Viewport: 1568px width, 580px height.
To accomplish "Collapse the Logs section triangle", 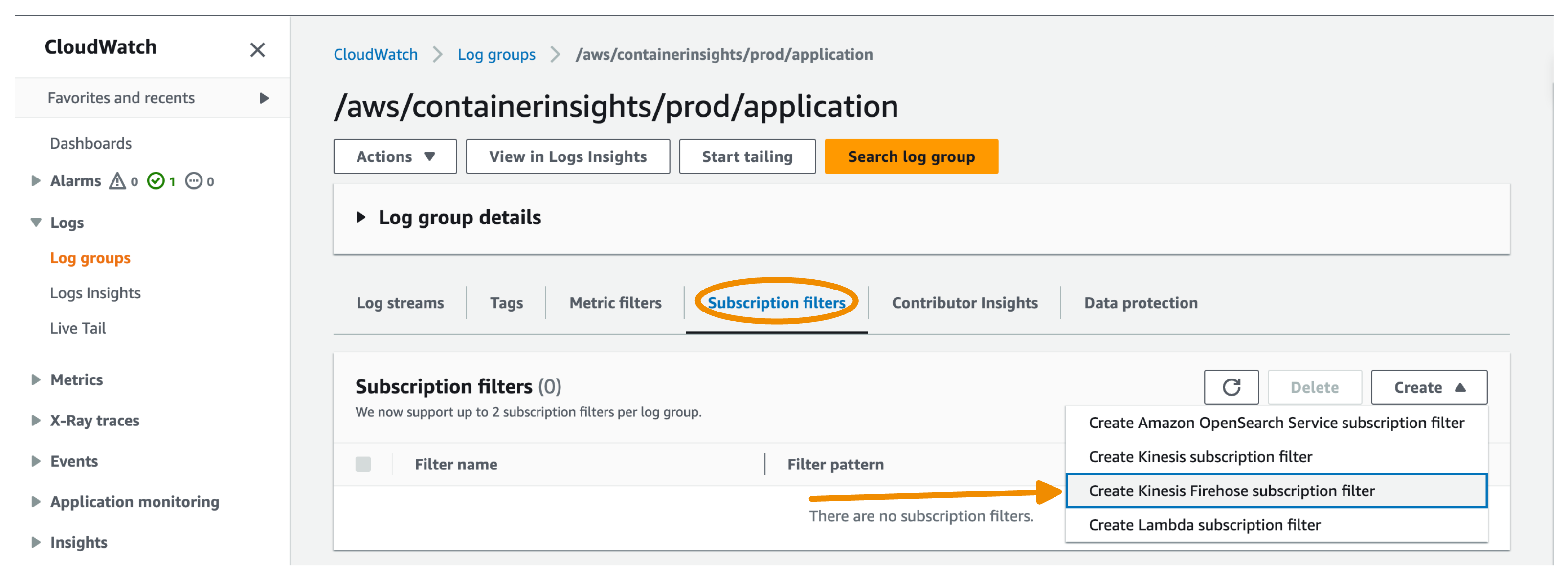I will point(36,222).
